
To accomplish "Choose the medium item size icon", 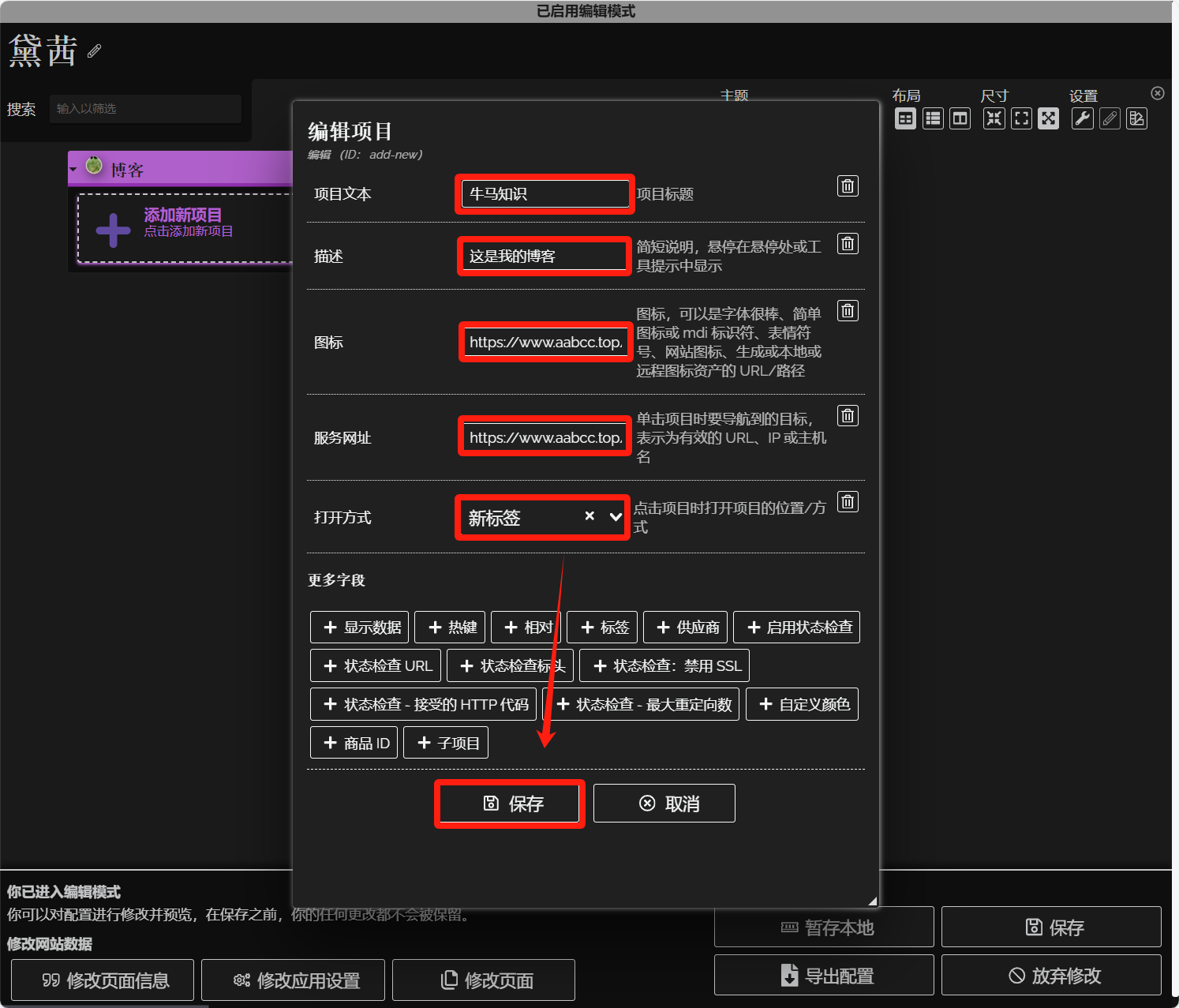I will click(1021, 119).
